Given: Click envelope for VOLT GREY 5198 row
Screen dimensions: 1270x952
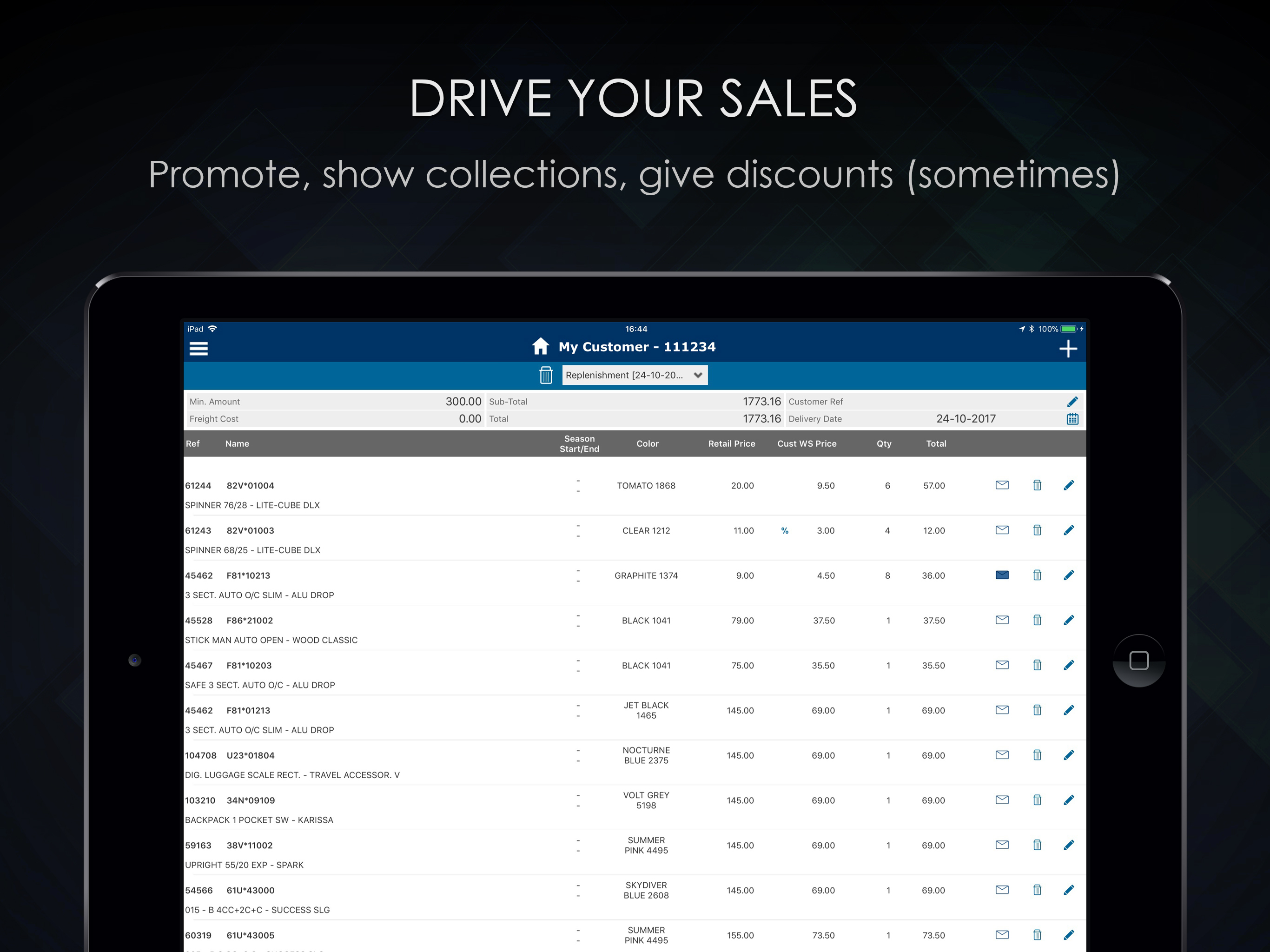Looking at the screenshot, I should [x=1002, y=800].
